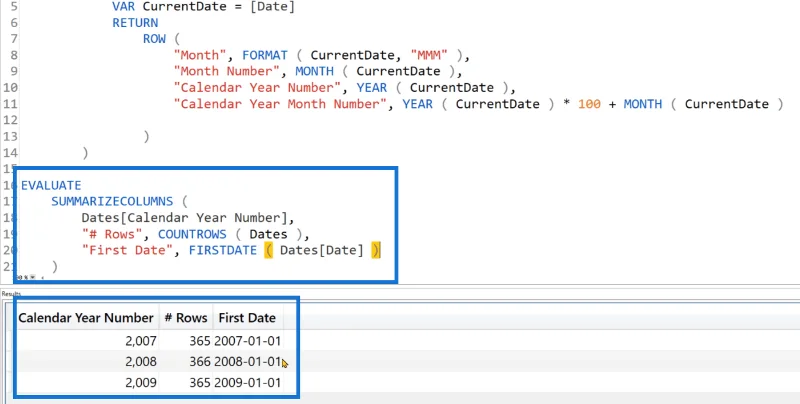This screenshot has width=800, height=404.
Task: Click the "Calendar Year Month Number" string
Action: (x=280, y=104)
